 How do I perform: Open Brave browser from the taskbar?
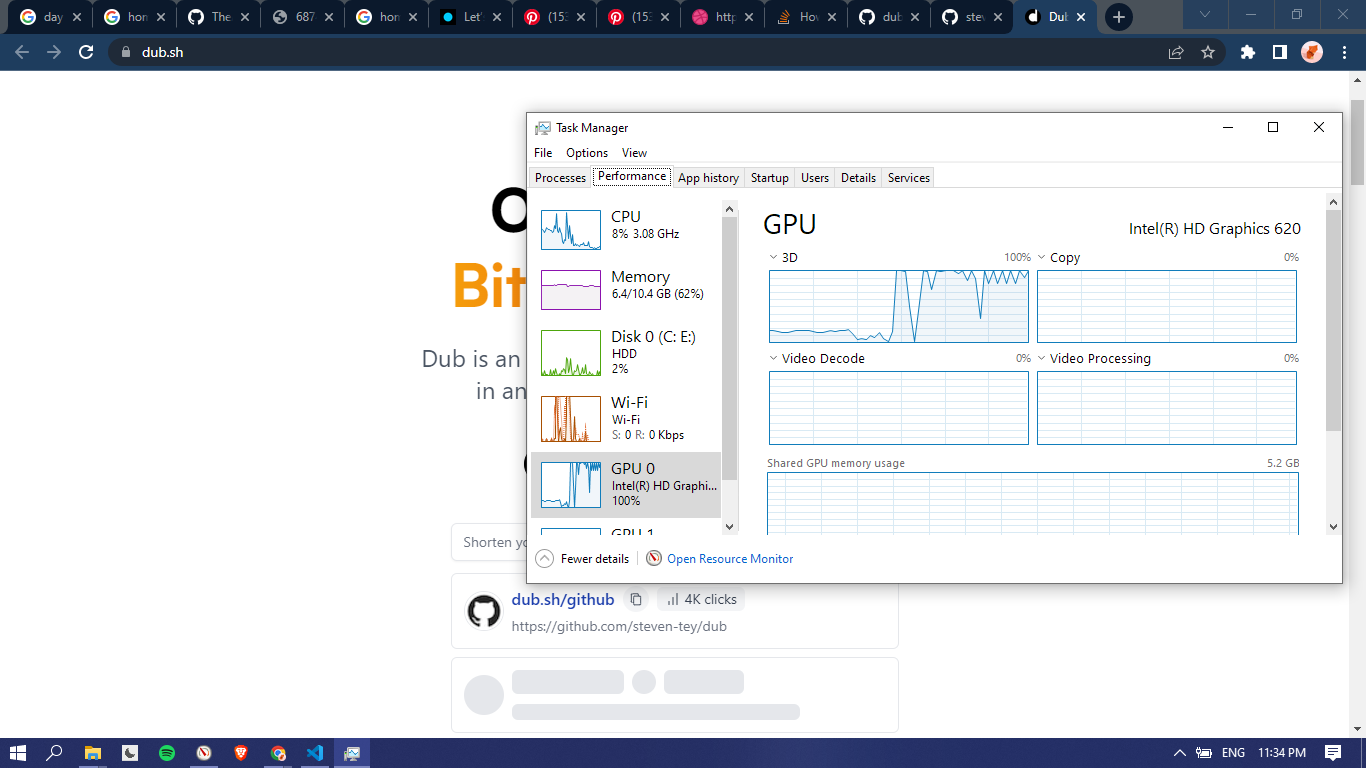click(x=241, y=753)
